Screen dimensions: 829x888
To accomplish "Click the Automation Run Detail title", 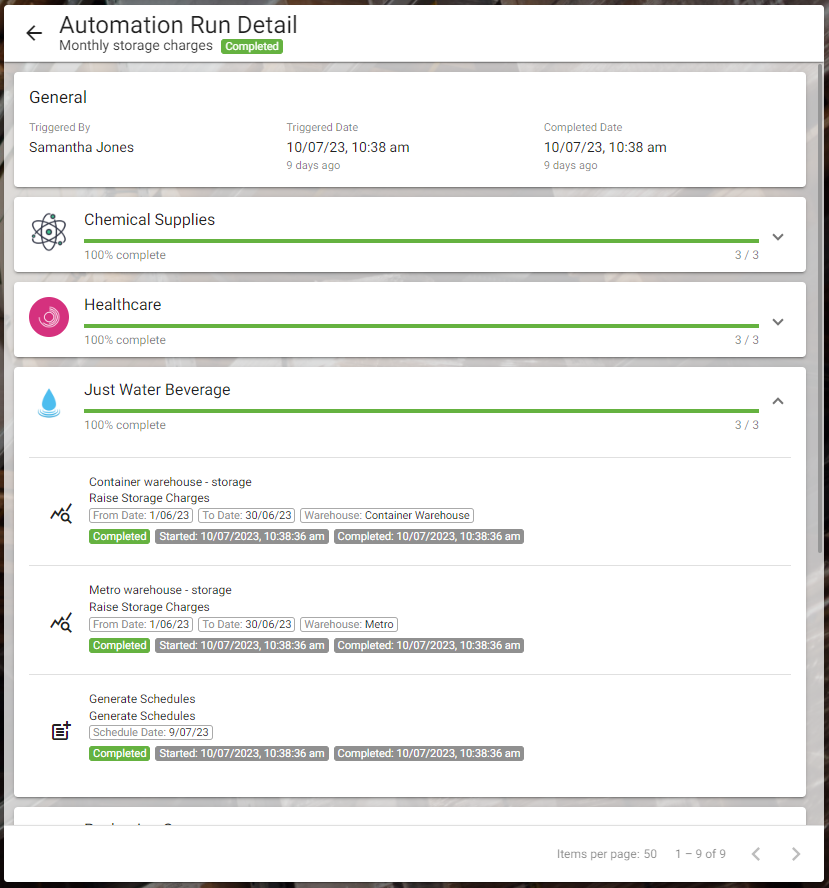I will pyautogui.click(x=178, y=25).
